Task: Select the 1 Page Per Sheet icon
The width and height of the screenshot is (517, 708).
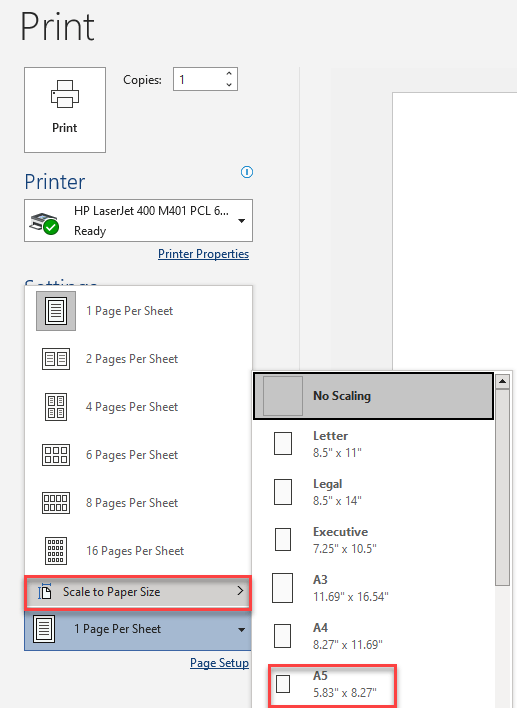Action: pos(56,311)
